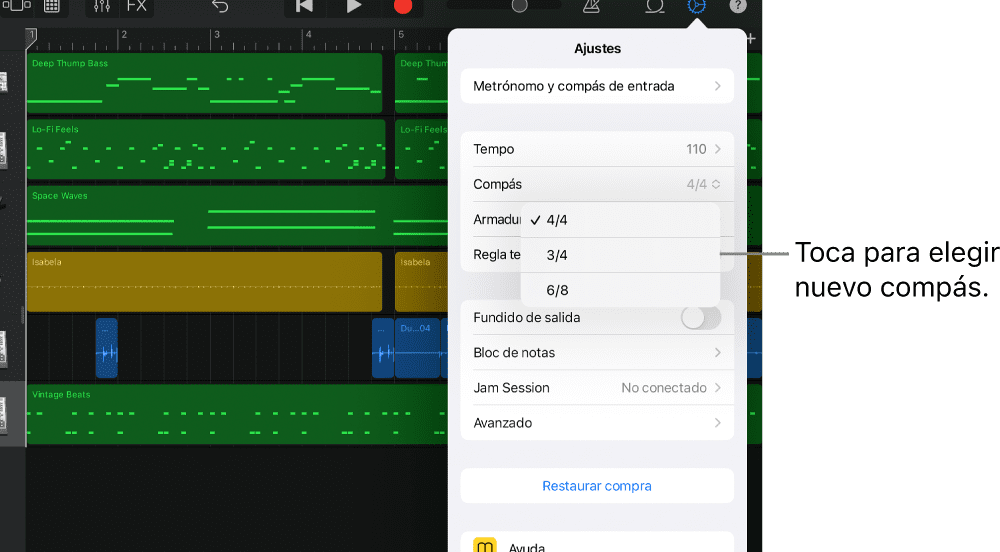Image resolution: width=1000 pixels, height=552 pixels.
Task: Open the Tempo setting showing 110
Action: click(x=597, y=149)
